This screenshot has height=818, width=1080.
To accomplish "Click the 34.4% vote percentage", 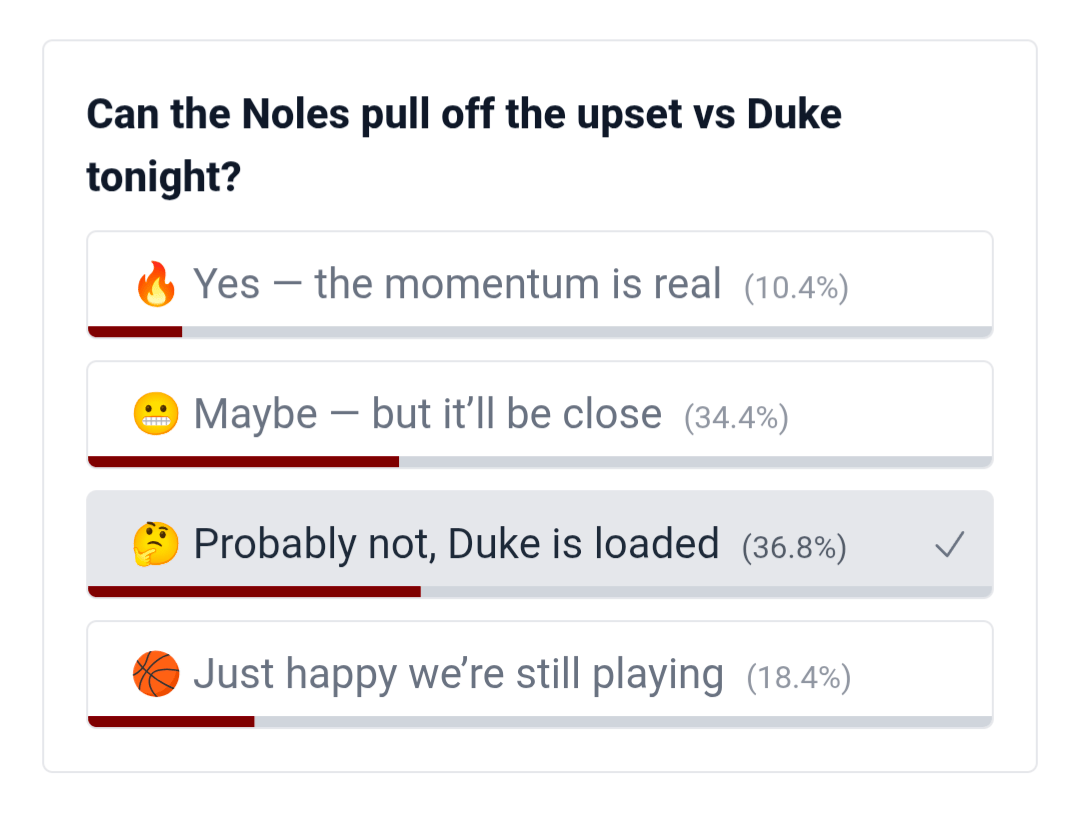I will coord(736,418).
